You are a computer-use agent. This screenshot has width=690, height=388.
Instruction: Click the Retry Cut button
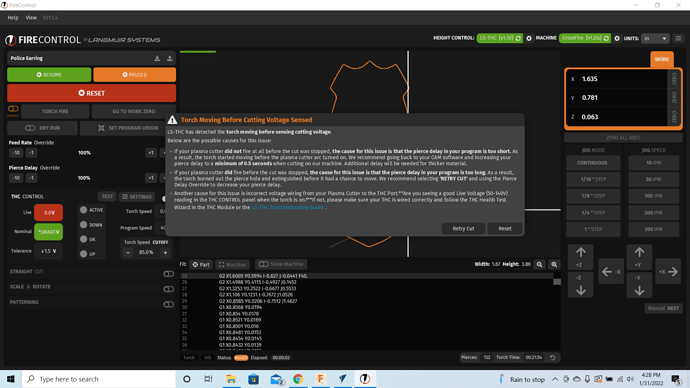463,228
